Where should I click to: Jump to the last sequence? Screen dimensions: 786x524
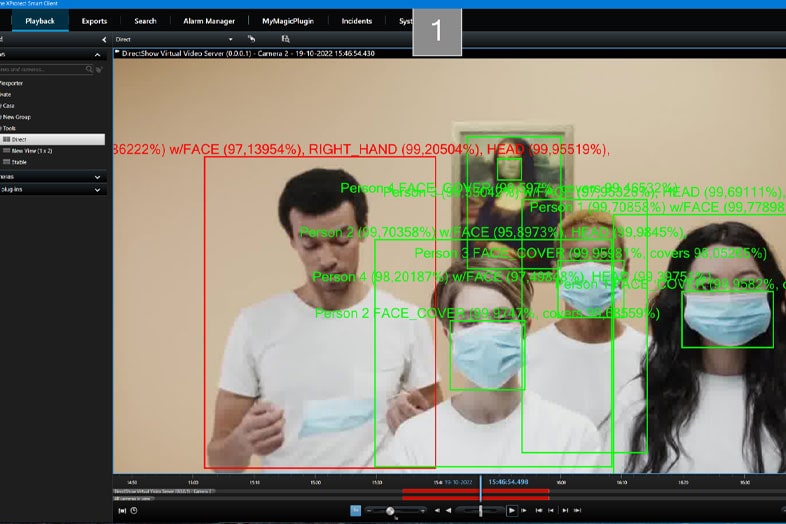[x=577, y=510]
